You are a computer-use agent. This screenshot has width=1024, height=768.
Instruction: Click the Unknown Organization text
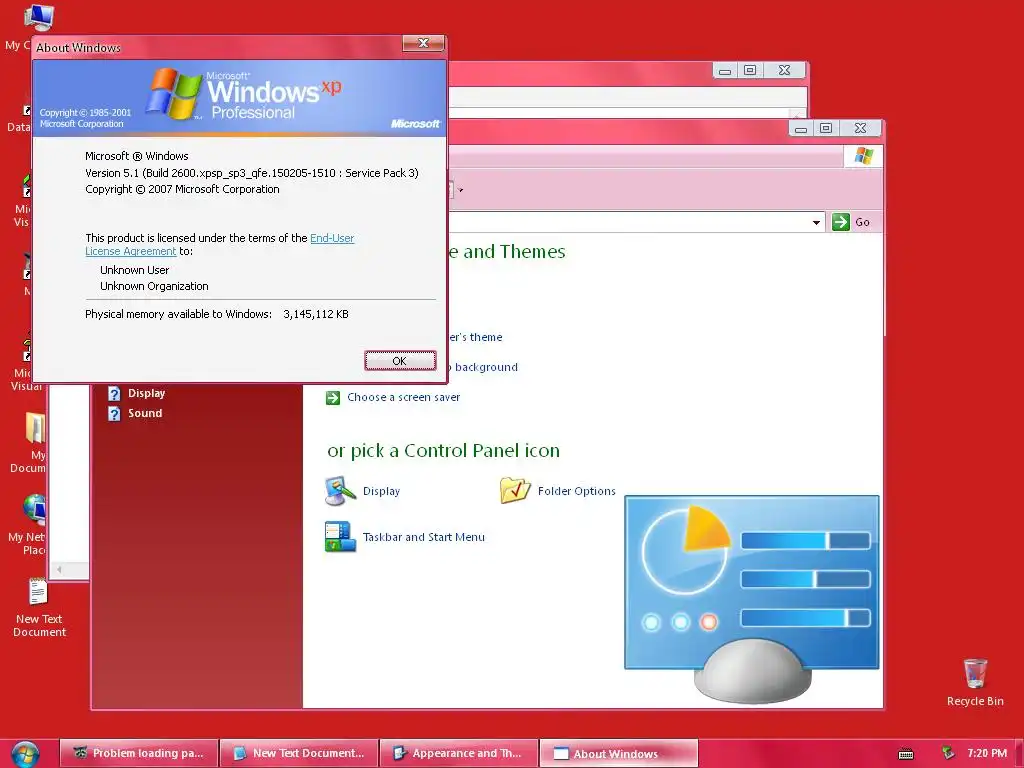point(154,286)
